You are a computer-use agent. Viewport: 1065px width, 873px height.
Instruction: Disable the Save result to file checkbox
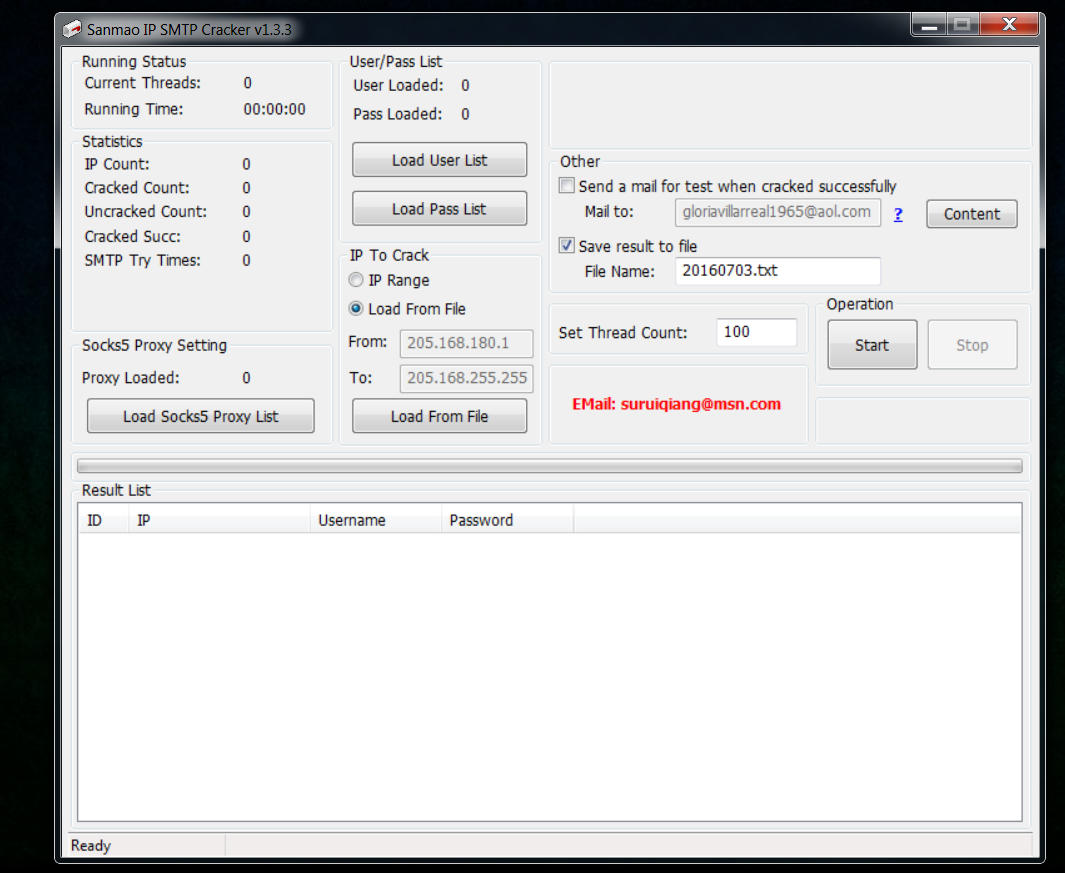pos(566,245)
